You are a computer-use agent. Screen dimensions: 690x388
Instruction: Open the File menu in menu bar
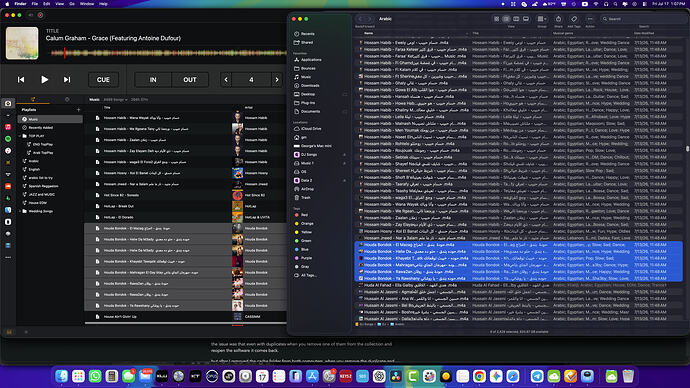[35, 4]
